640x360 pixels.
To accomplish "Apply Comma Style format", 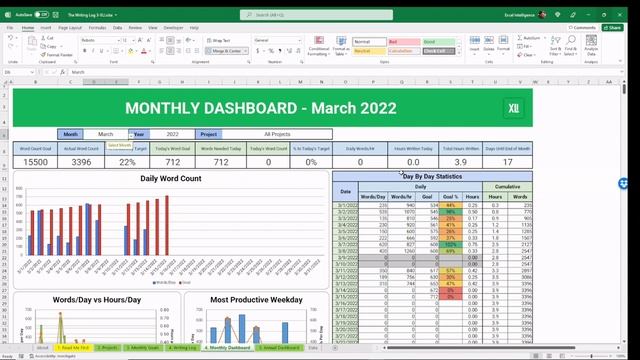I will pyautogui.click(x=280, y=51).
